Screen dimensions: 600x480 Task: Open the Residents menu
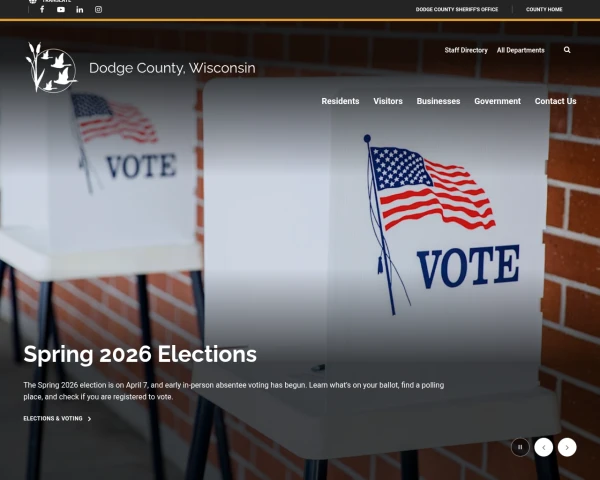tap(340, 101)
